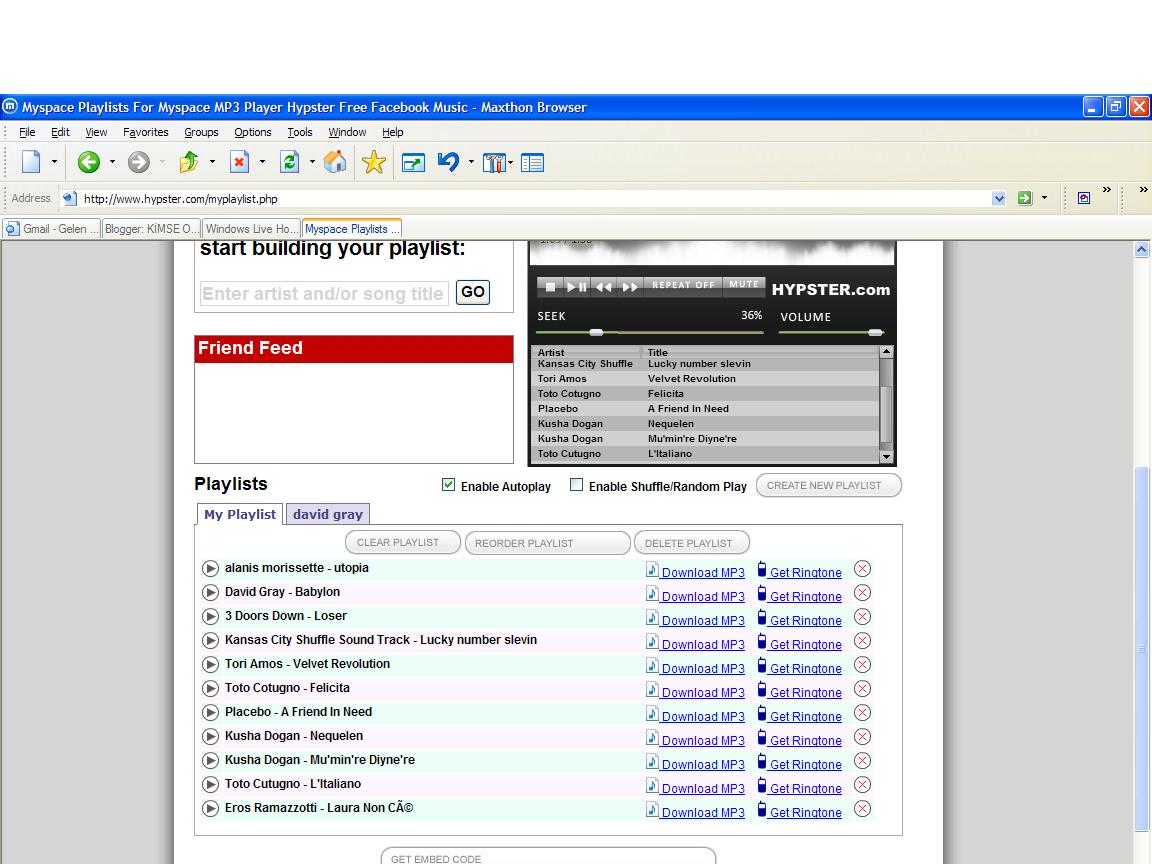Click the GO search button
Viewport: 1152px width, 864px height.
click(x=472, y=292)
